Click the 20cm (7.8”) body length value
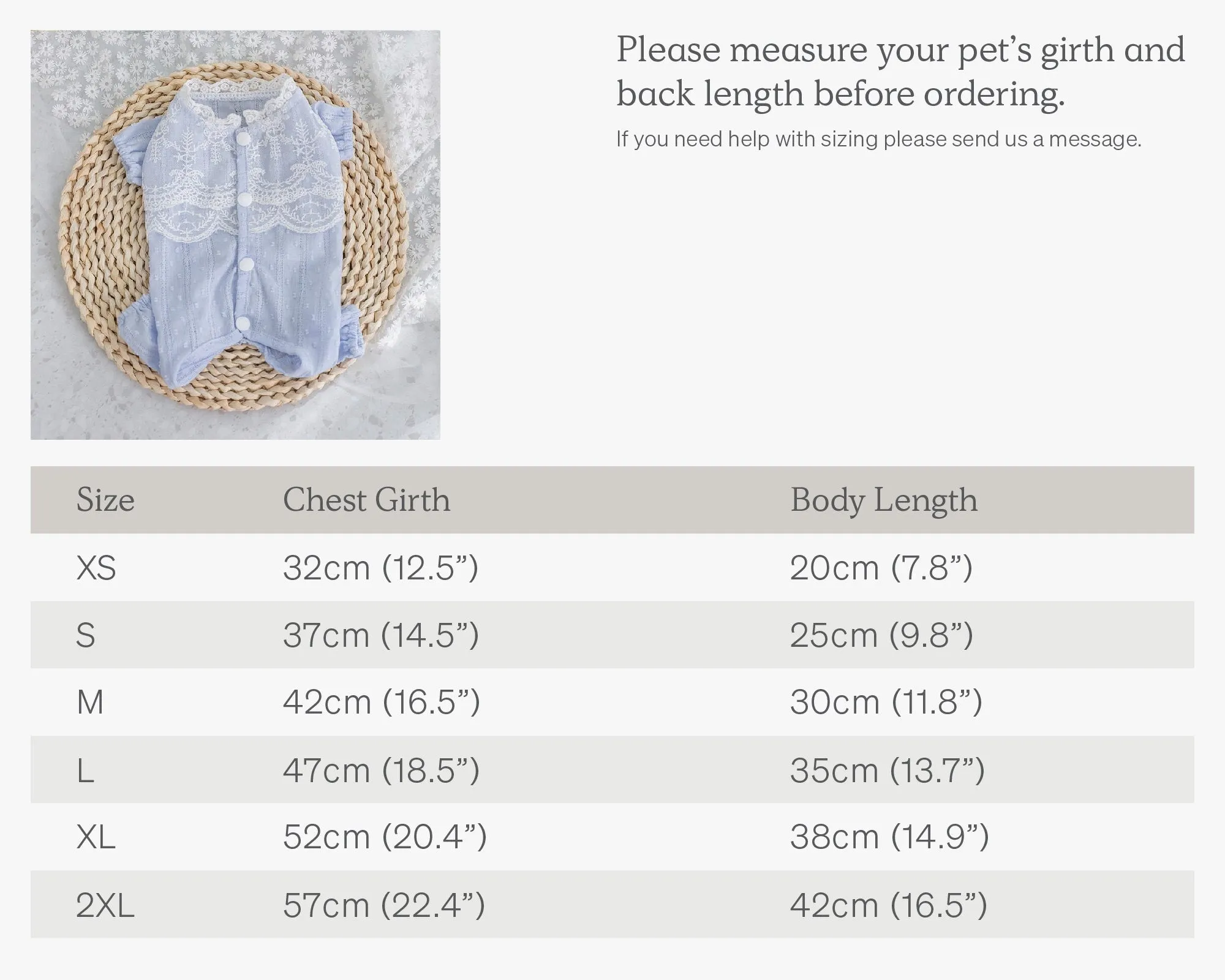The width and height of the screenshot is (1225, 980). tap(881, 568)
